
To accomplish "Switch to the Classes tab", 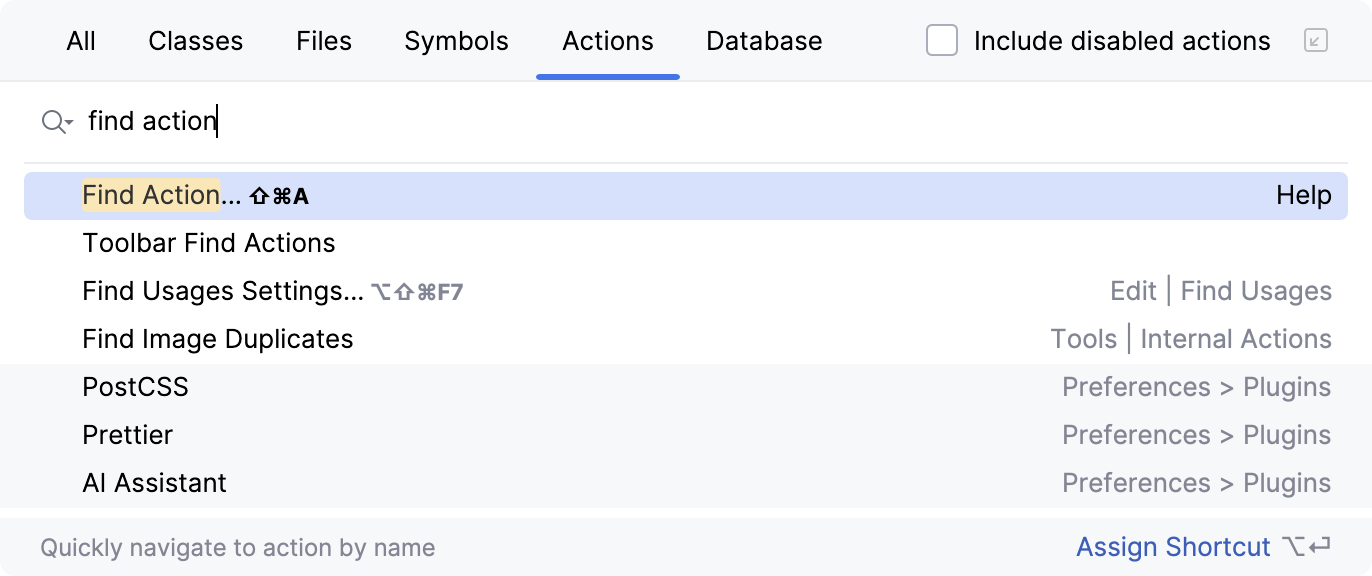I will click(195, 41).
